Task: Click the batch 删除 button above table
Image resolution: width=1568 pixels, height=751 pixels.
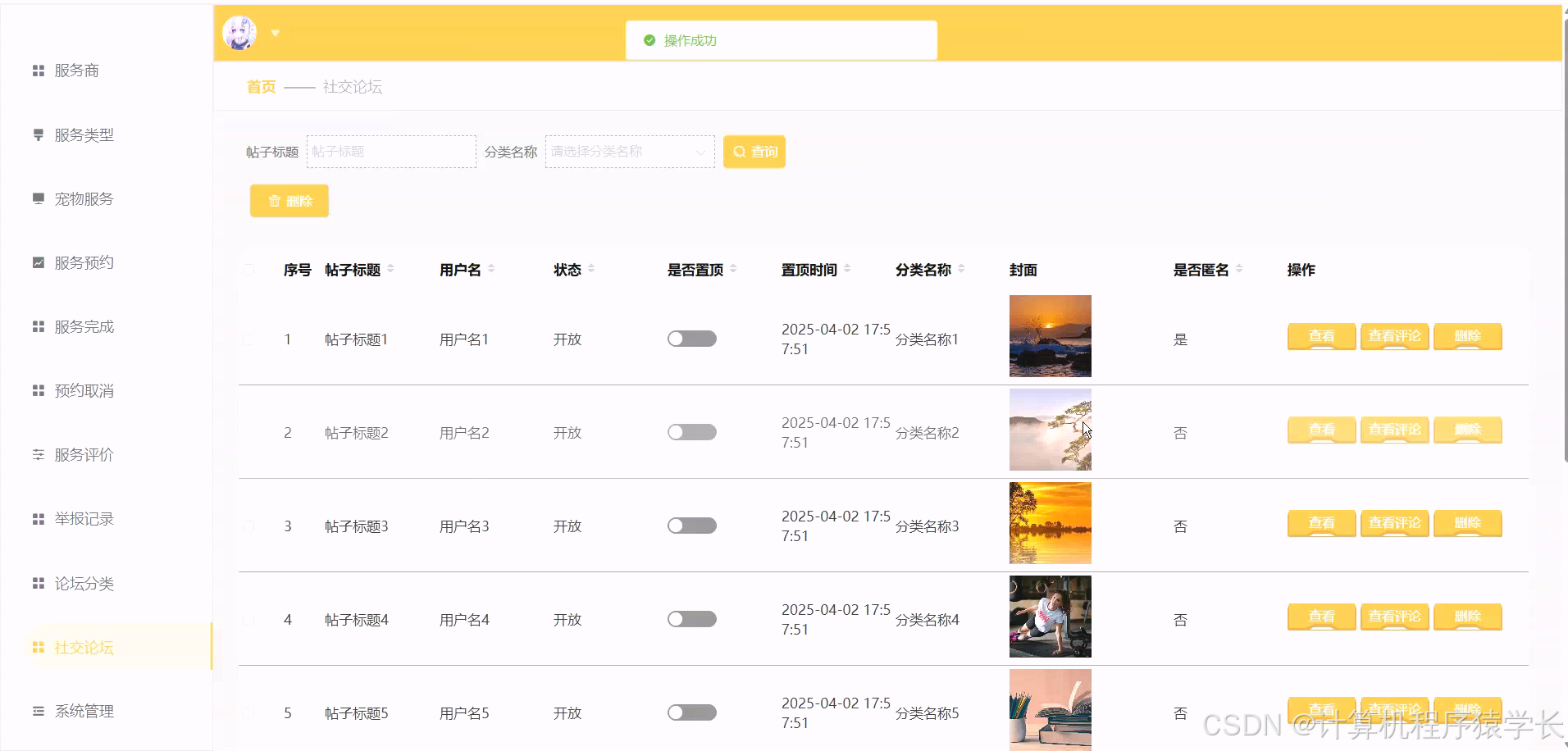Action: pyautogui.click(x=289, y=201)
